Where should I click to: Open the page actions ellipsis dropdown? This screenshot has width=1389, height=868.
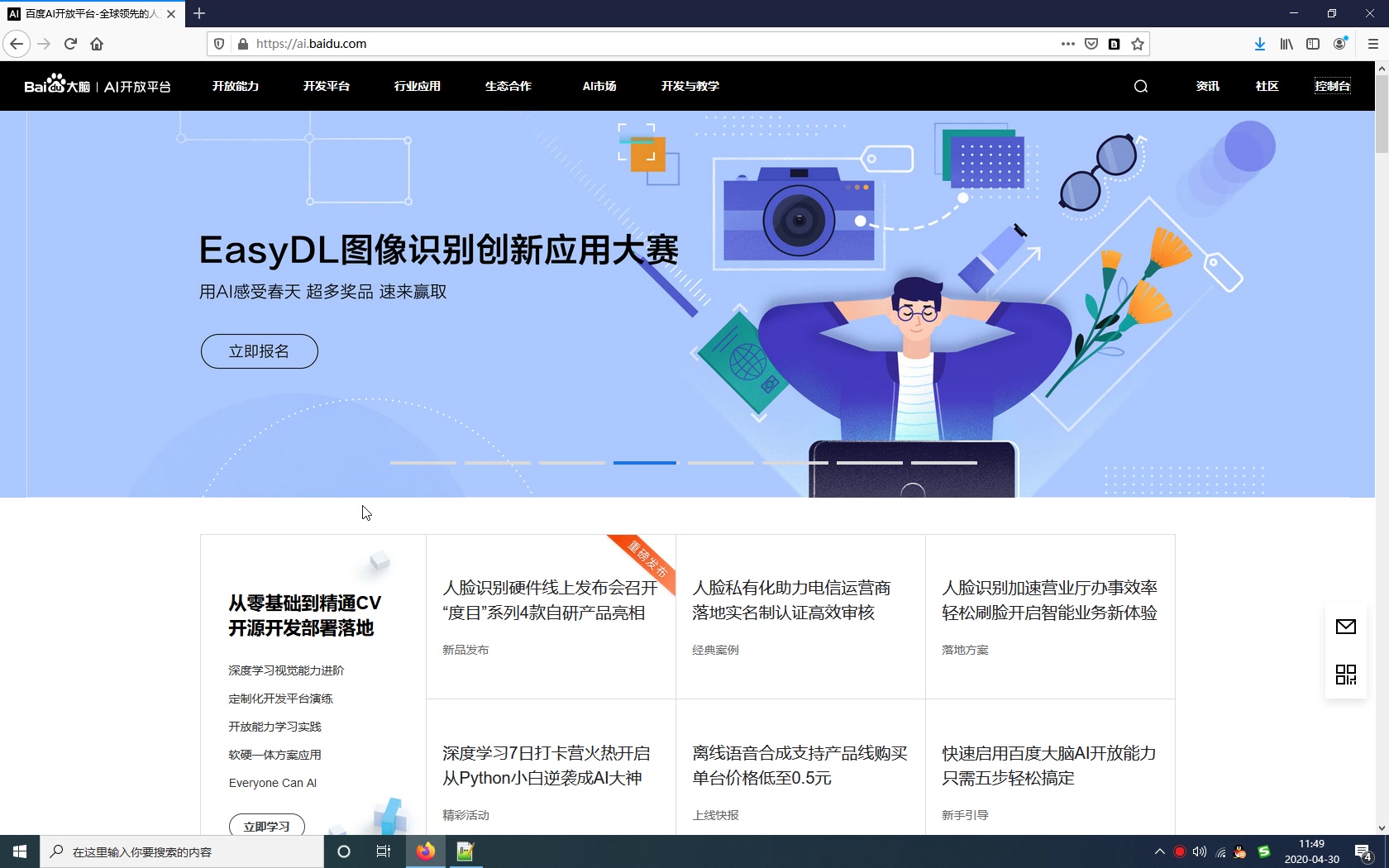click(x=1067, y=44)
